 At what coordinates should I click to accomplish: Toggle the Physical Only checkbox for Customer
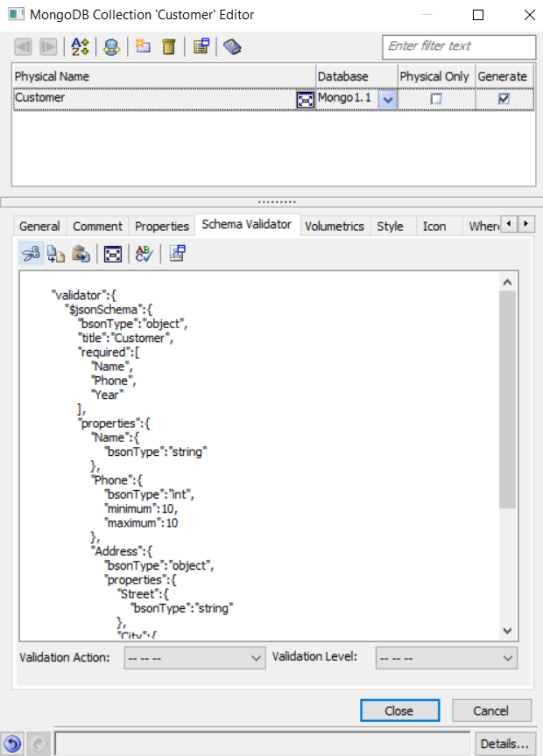[x=436, y=99]
